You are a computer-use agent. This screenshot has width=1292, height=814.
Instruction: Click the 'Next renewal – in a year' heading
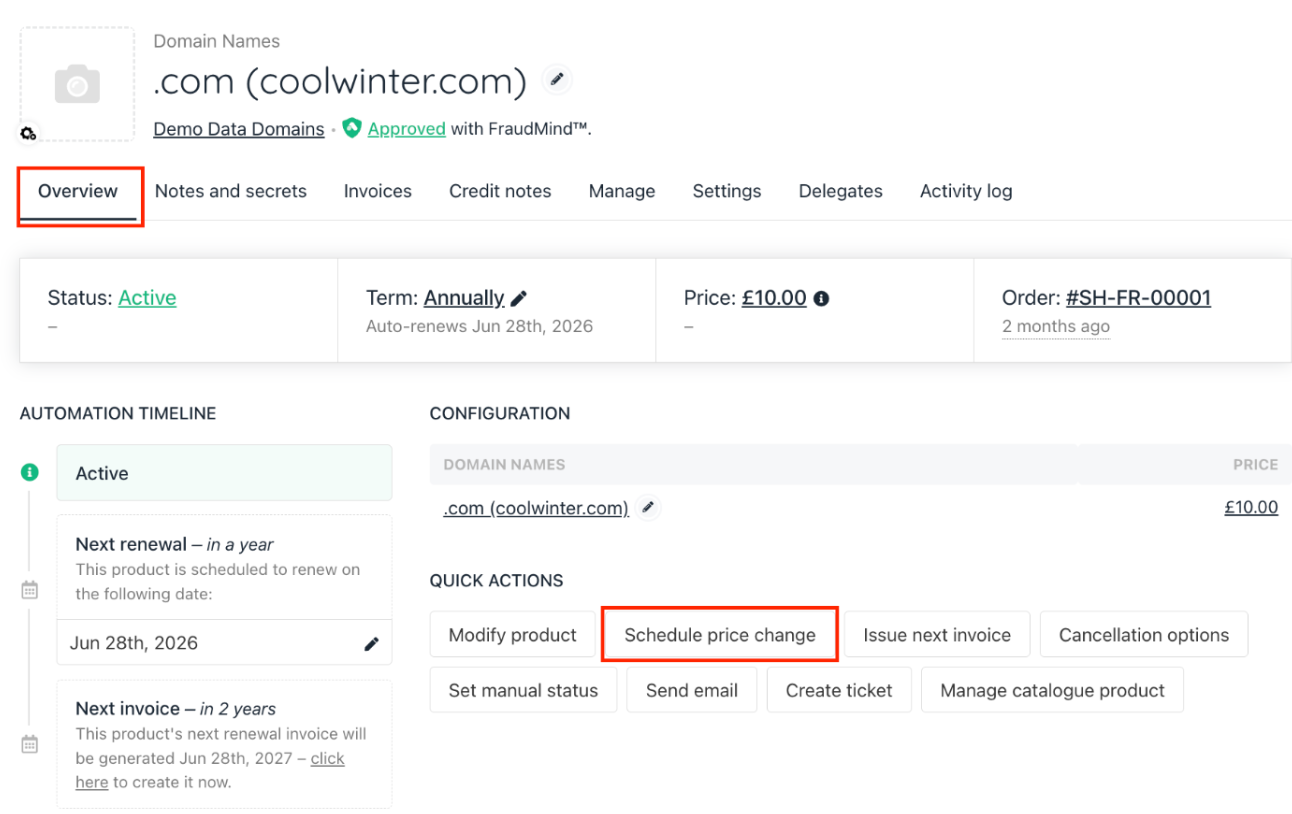click(x=174, y=545)
